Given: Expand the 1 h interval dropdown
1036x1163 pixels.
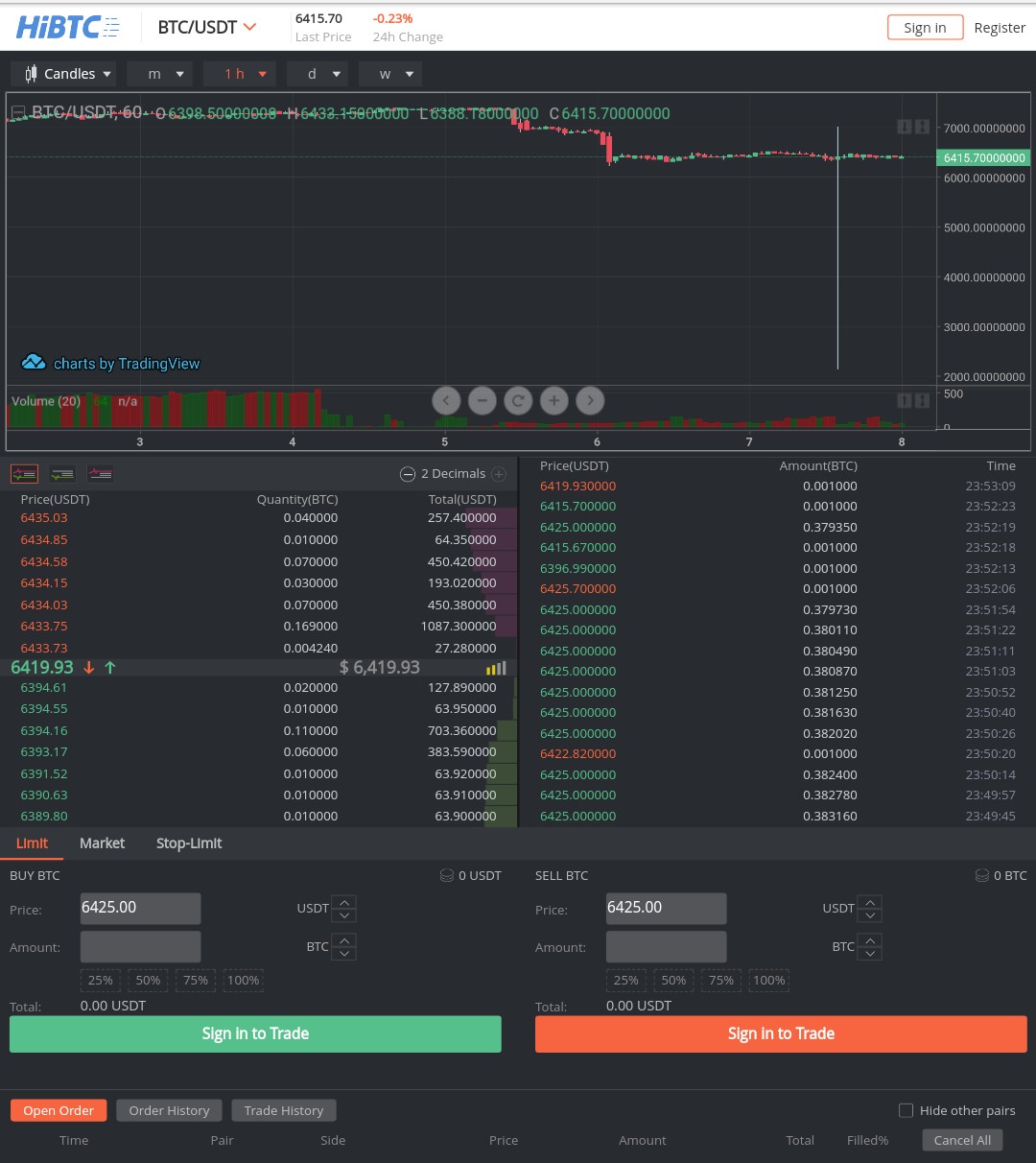Looking at the screenshot, I should [240, 74].
